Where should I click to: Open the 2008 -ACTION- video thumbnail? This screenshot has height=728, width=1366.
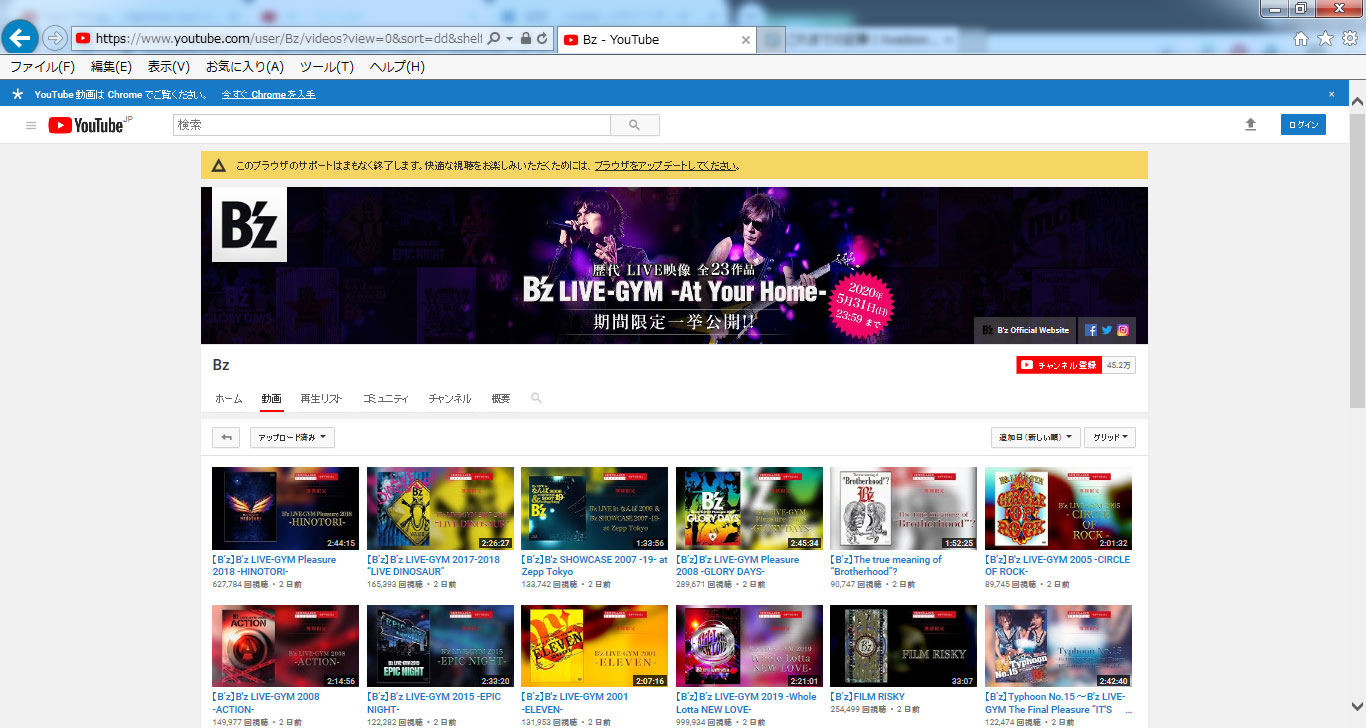point(285,646)
